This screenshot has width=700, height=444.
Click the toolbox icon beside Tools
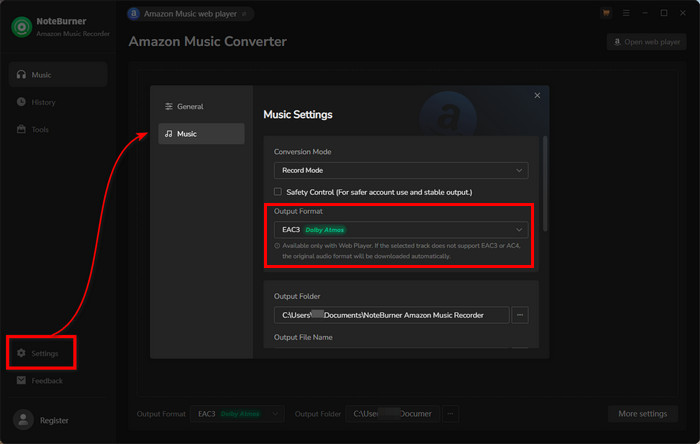(21, 129)
